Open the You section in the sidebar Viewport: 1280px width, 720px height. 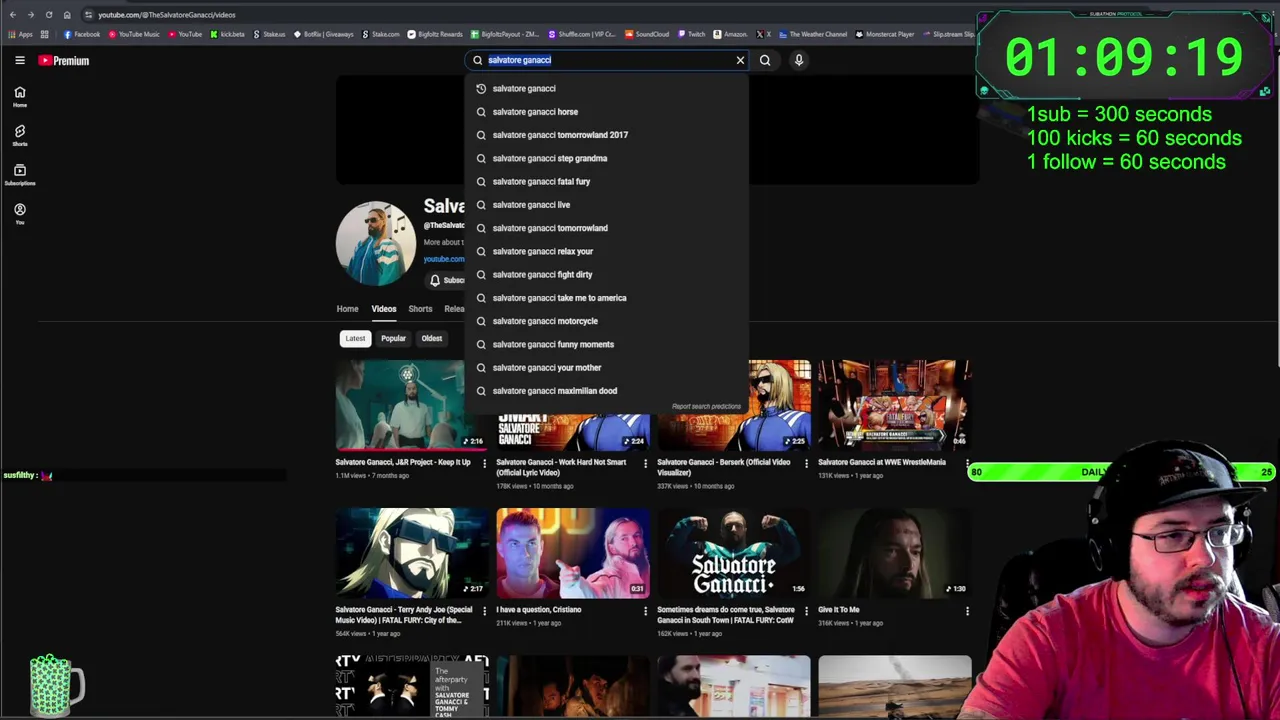(20, 213)
